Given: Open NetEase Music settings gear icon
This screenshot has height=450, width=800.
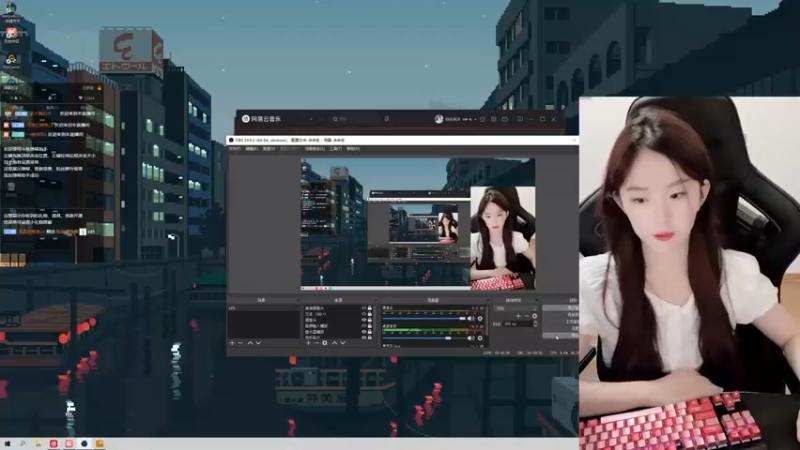Looking at the screenshot, I should pyautogui.click(x=493, y=119).
